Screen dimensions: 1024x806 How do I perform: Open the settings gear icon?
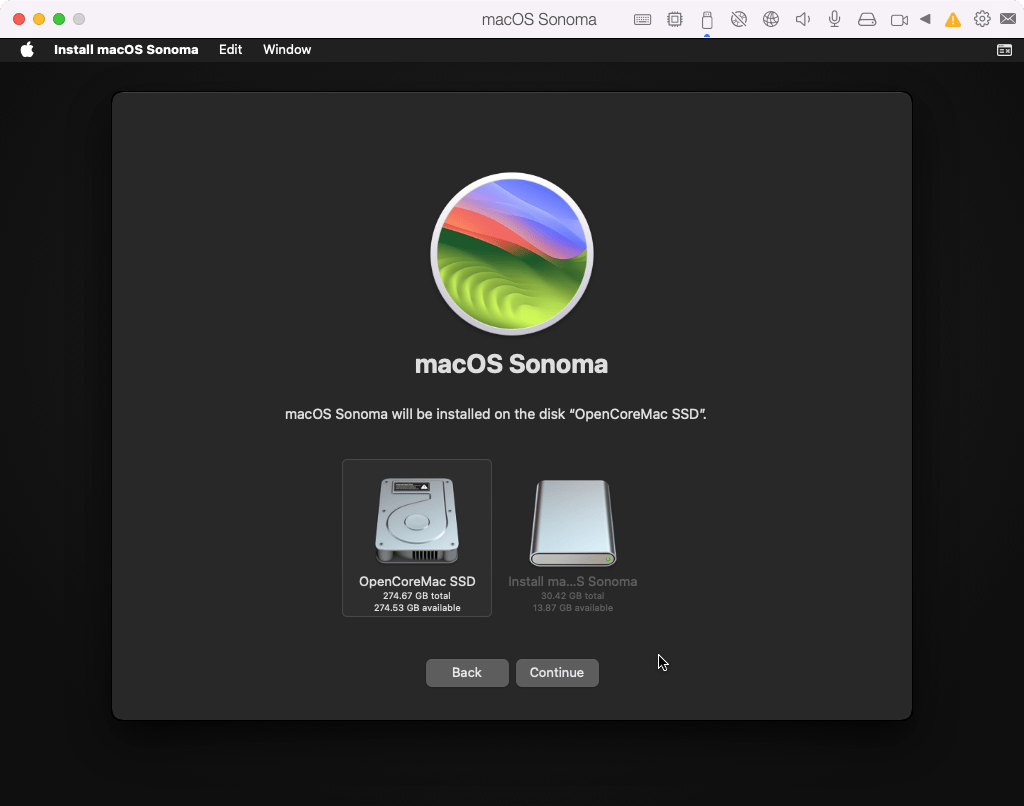tap(982, 19)
